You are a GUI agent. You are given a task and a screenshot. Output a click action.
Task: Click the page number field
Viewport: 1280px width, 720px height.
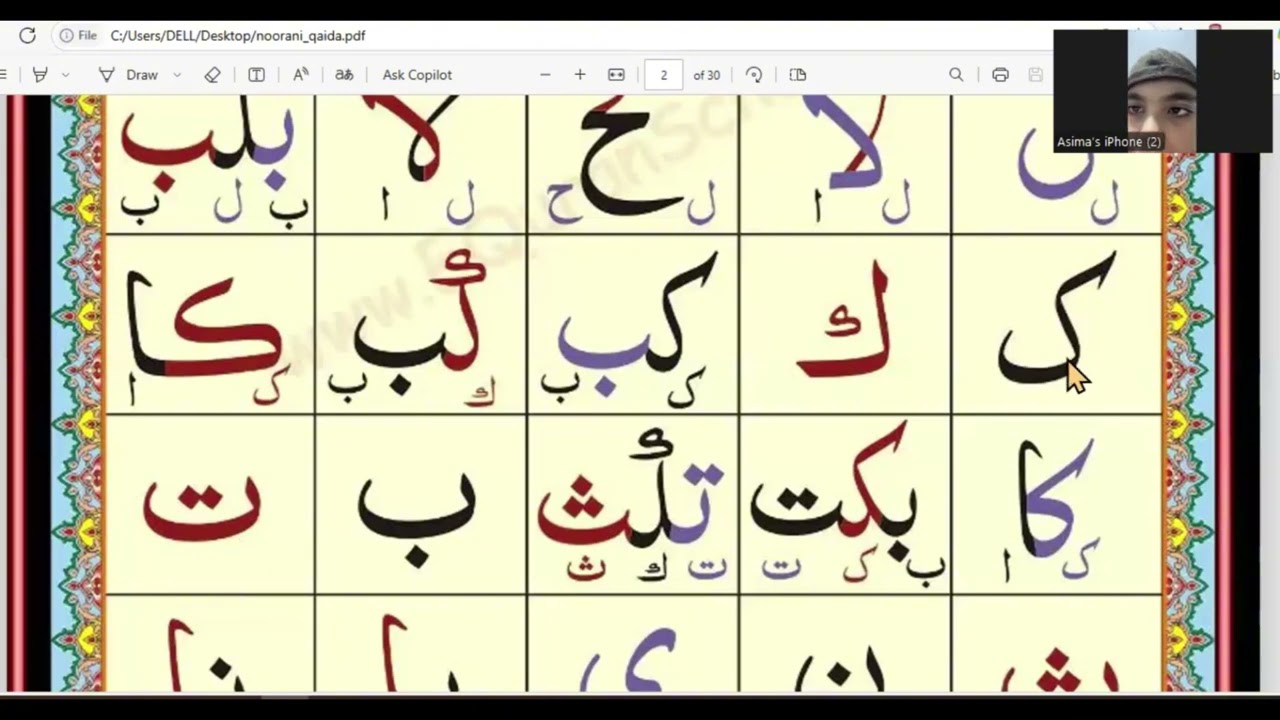point(664,75)
